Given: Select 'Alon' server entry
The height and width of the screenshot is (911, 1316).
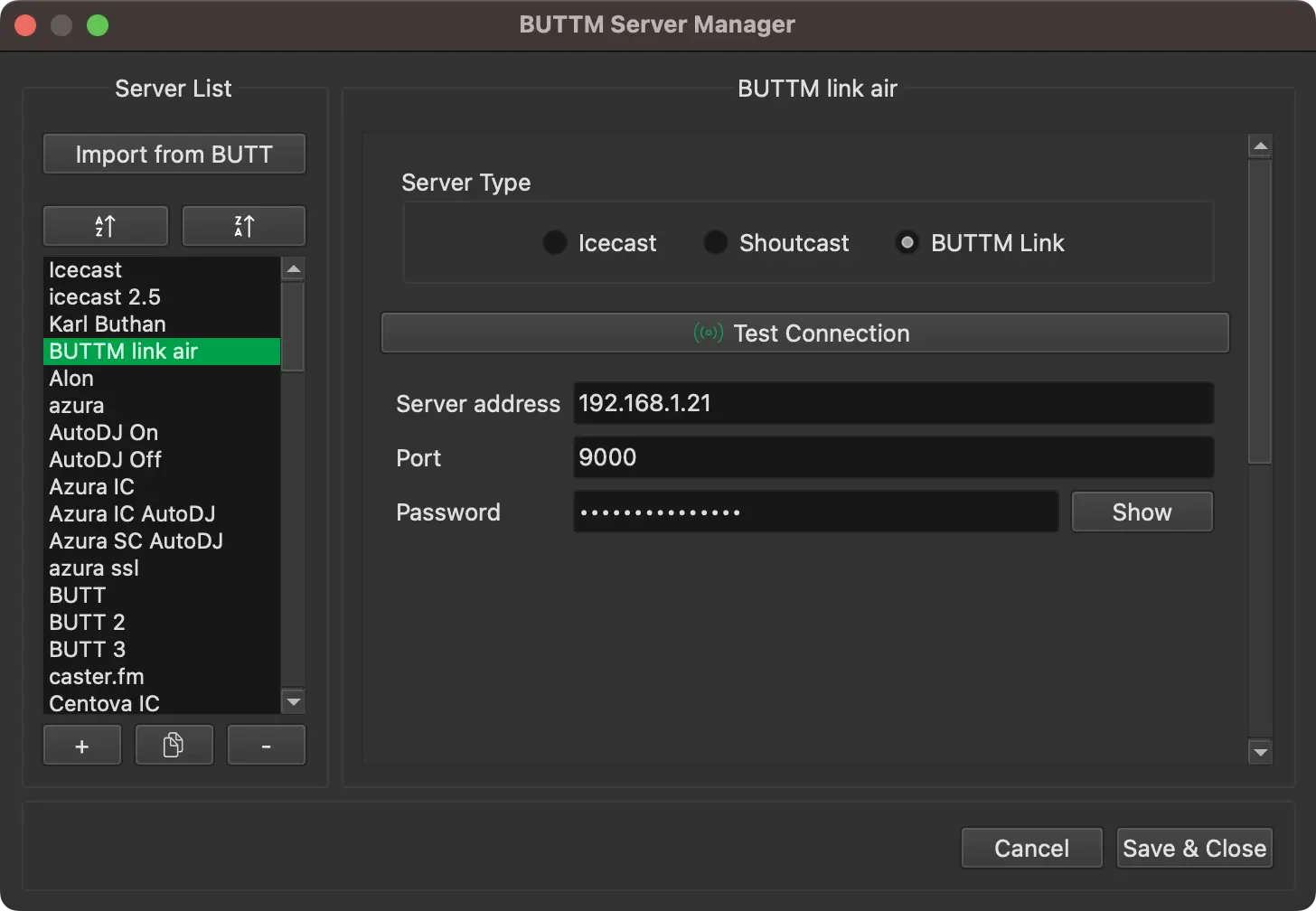Looking at the screenshot, I should pyautogui.click(x=162, y=379).
